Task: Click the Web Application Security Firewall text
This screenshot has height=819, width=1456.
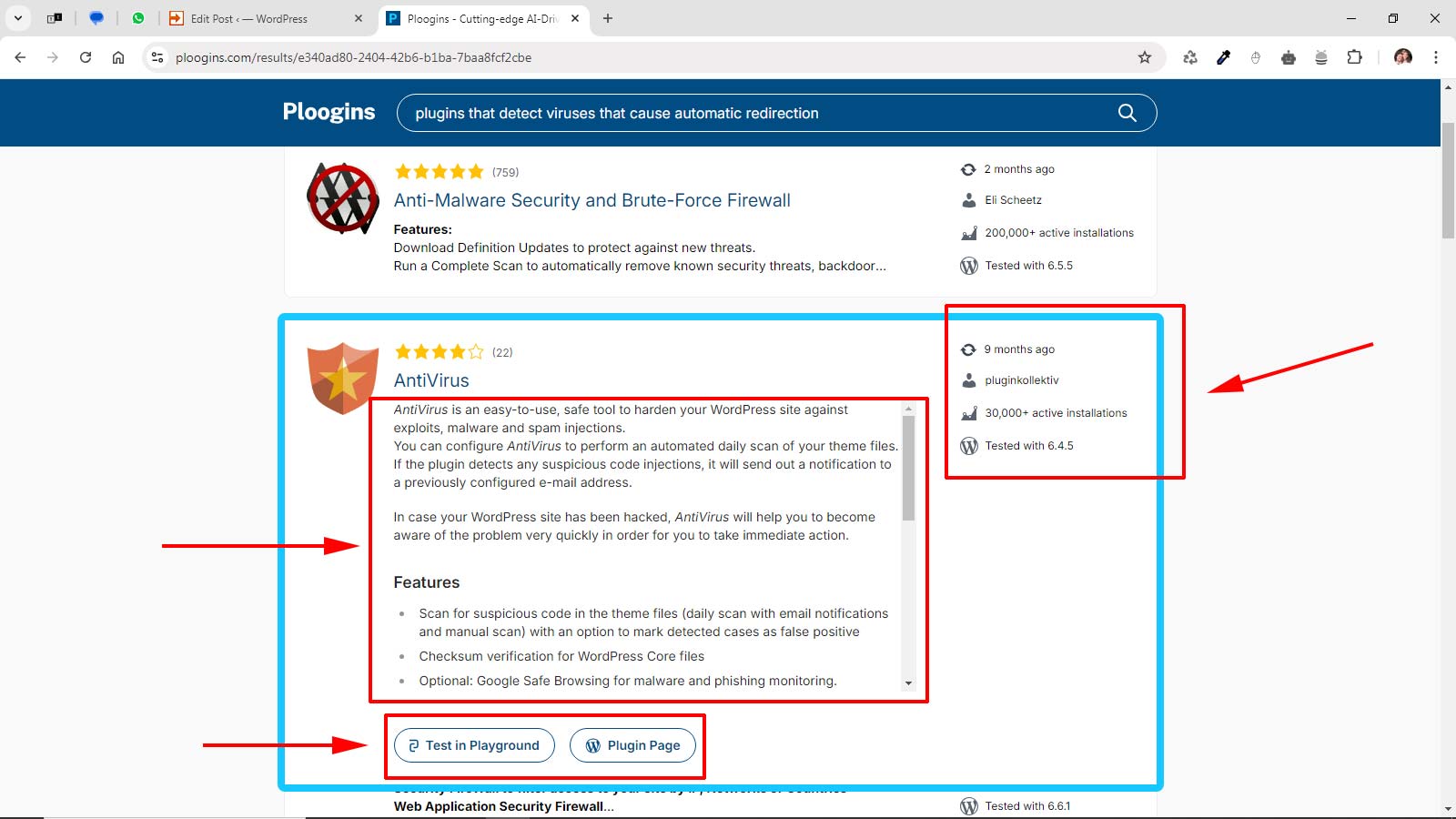Action: pos(503,806)
